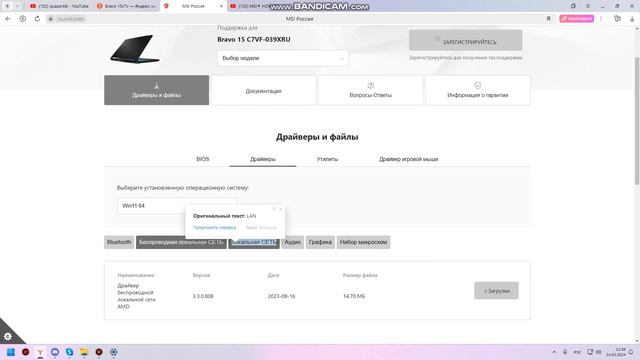Click the Предложить перевод link
Viewport: 640px width, 360px height.
[214, 227]
